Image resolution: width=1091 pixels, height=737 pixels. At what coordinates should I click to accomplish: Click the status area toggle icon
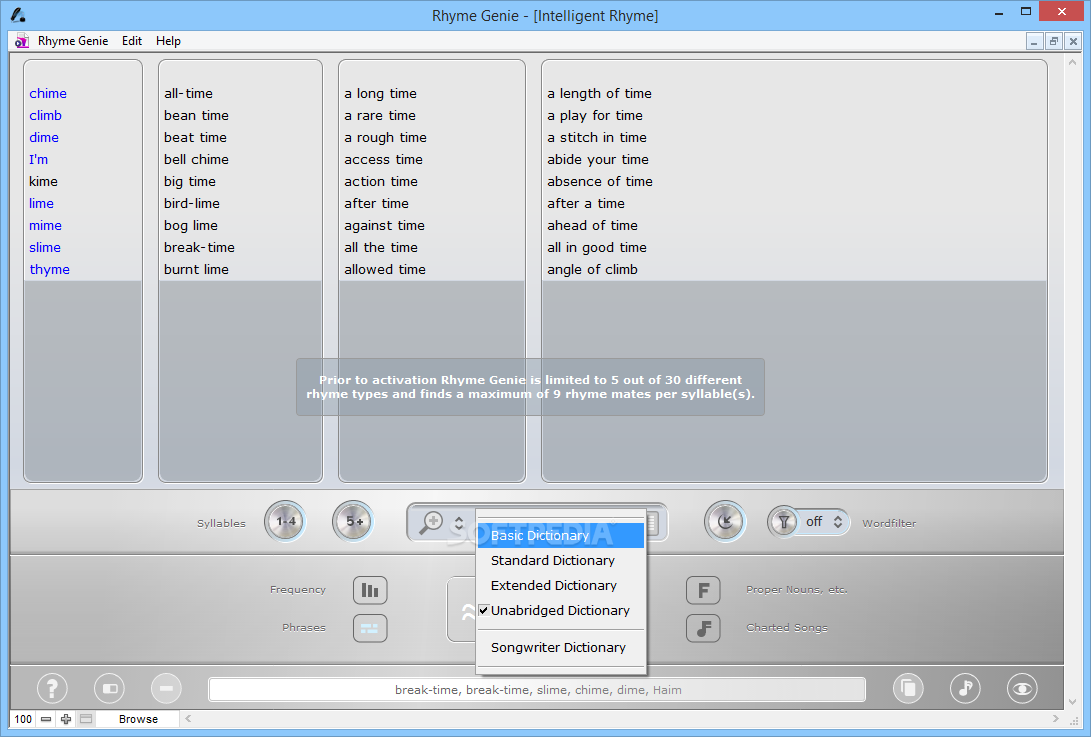[86, 719]
